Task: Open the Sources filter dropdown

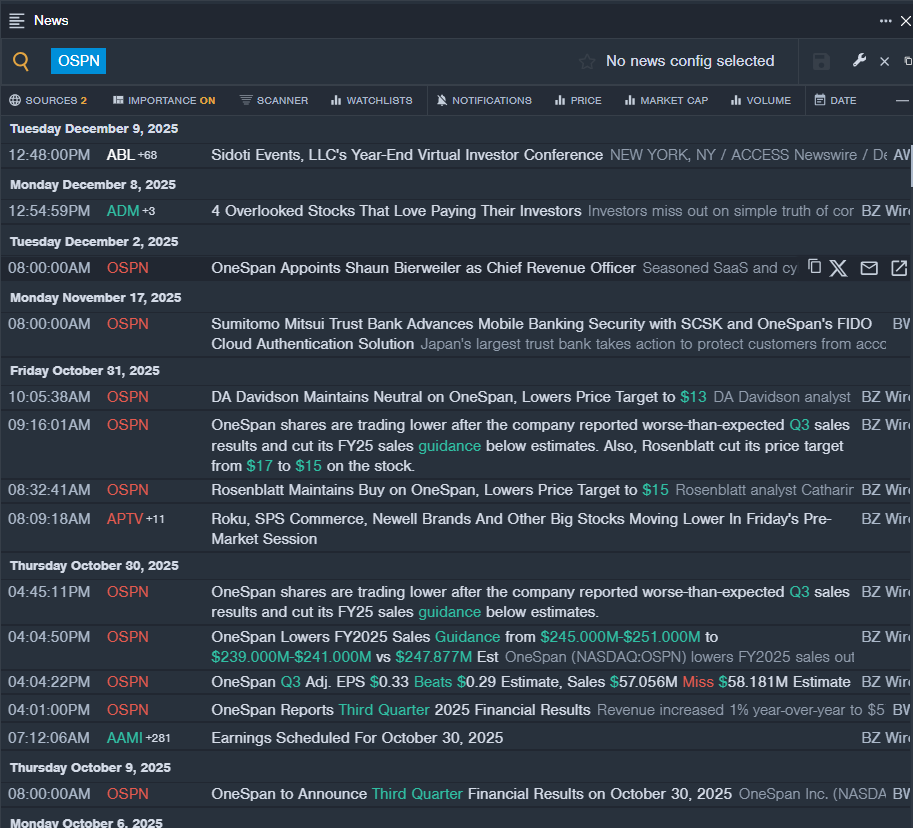Action: [49, 100]
